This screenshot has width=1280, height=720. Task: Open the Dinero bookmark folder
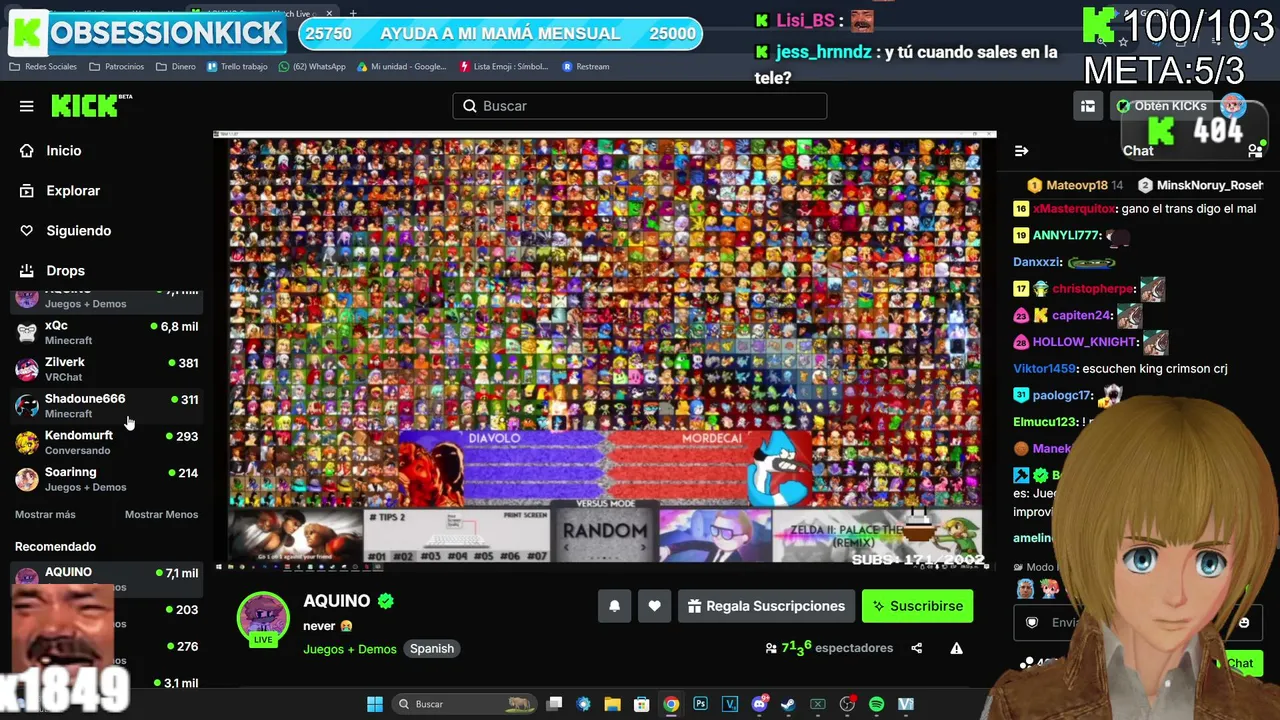pyautogui.click(x=175, y=67)
